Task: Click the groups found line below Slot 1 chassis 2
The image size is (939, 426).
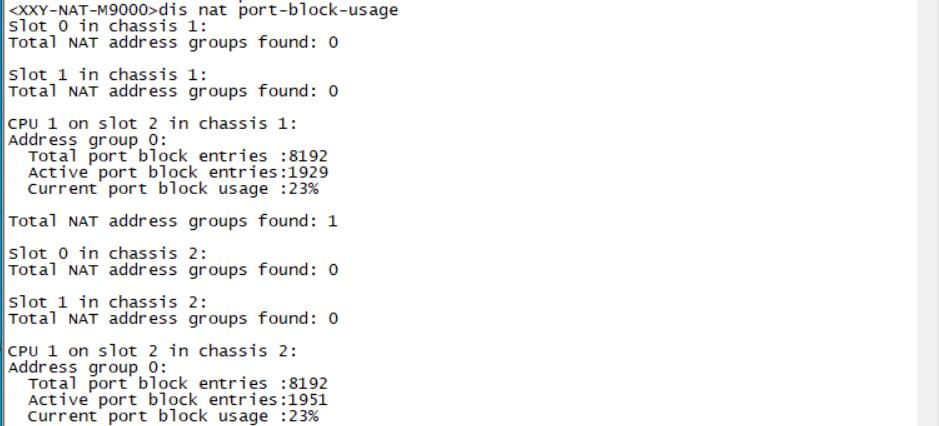Action: [173, 319]
